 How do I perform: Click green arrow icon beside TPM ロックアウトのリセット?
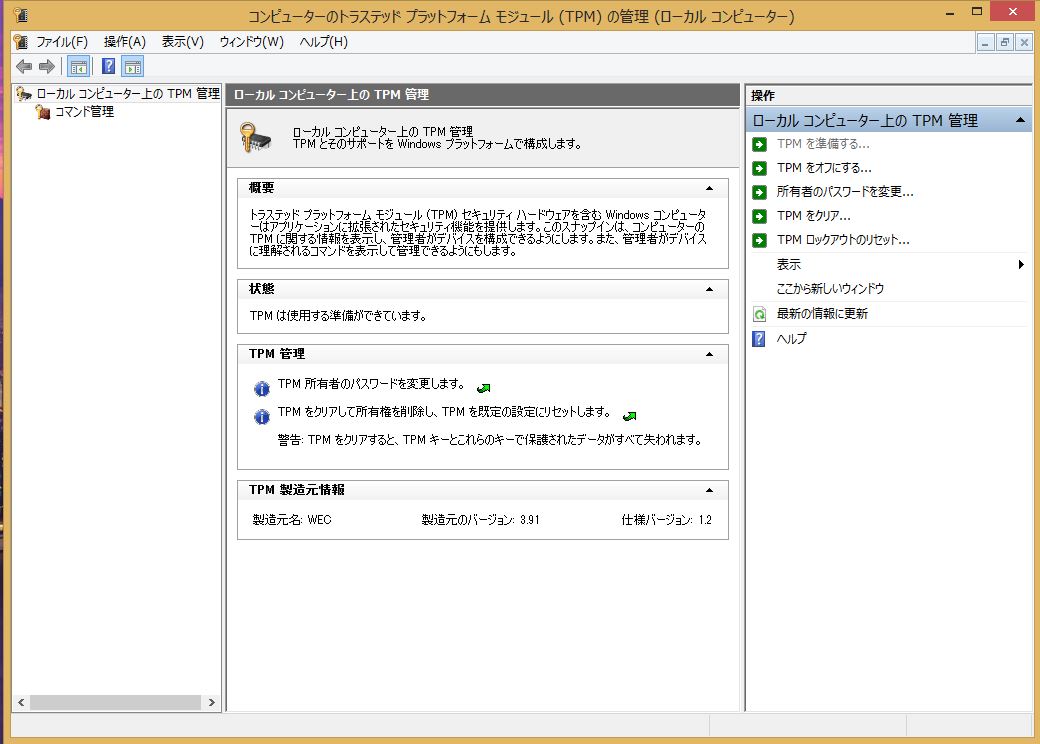point(759,240)
